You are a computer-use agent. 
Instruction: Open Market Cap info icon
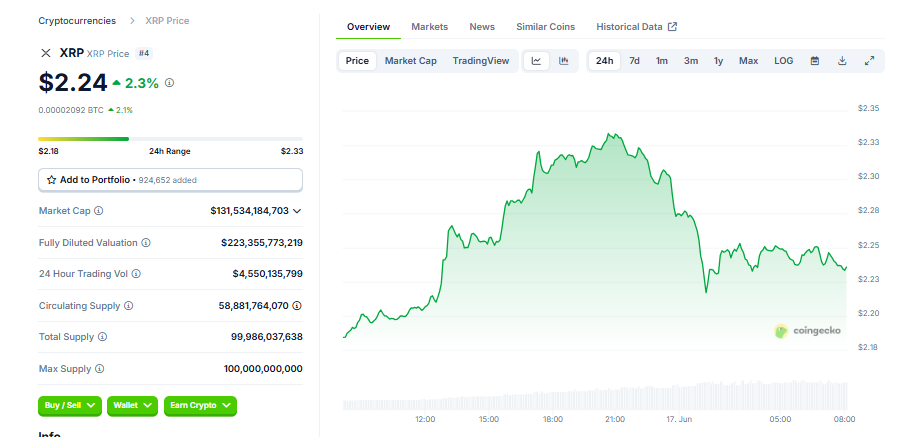coord(99,211)
